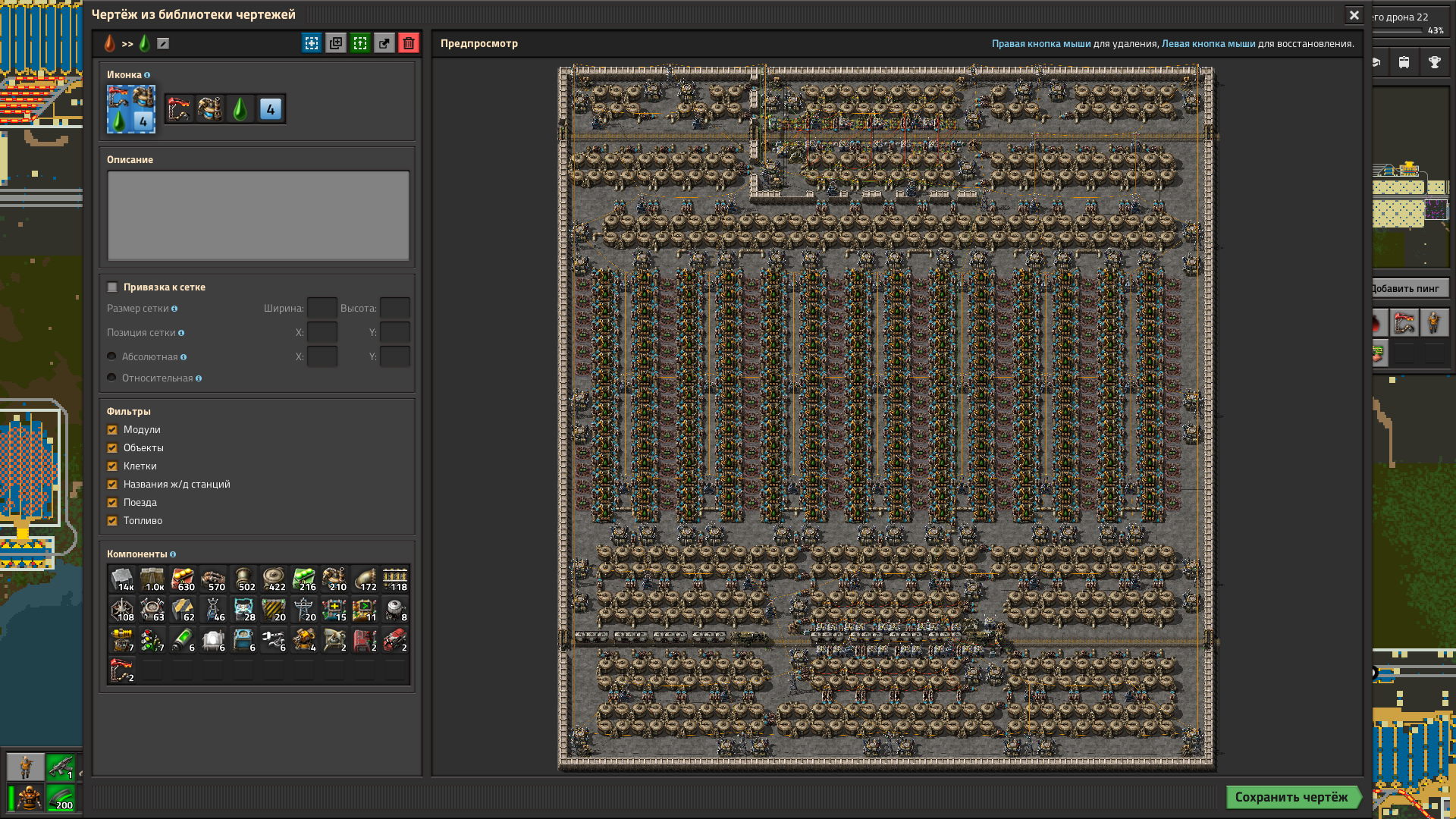Click the beacon component with 108 count

pos(122,610)
